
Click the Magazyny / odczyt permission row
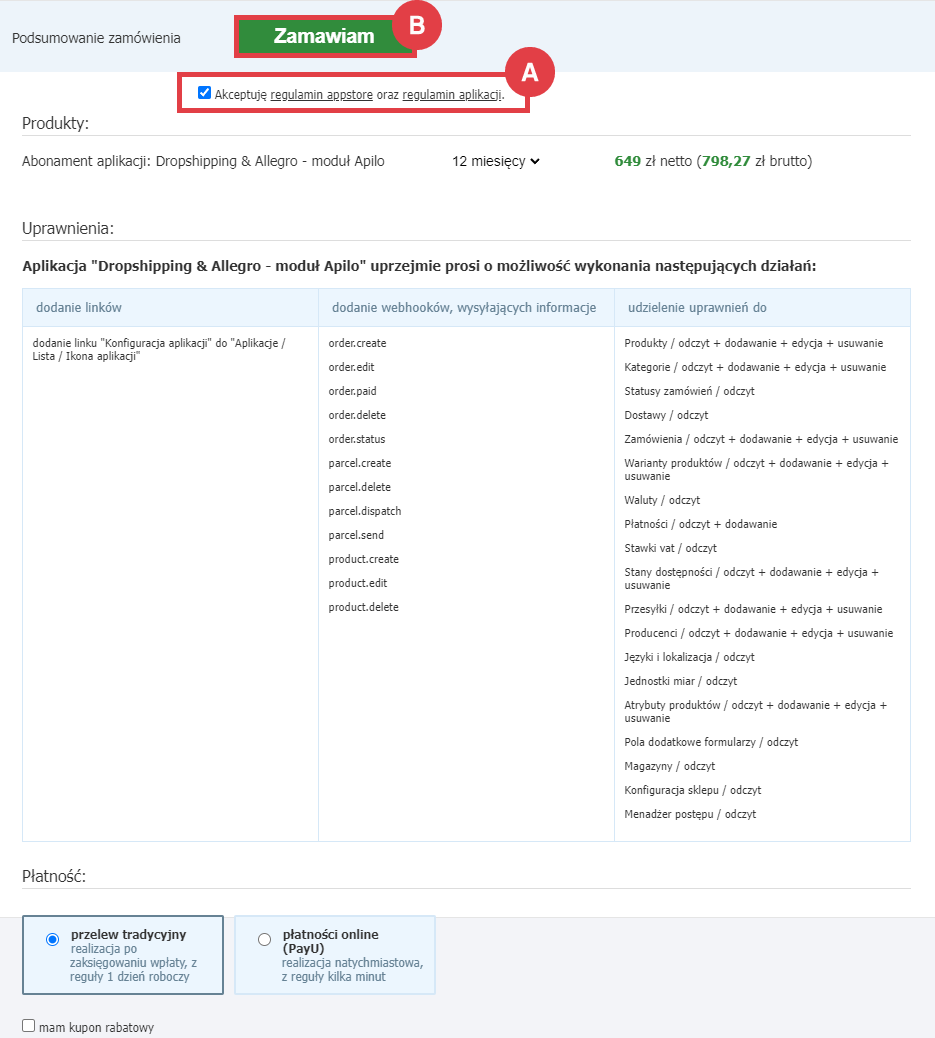click(669, 766)
